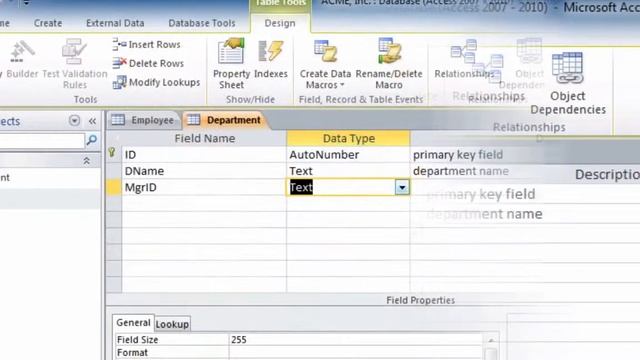Open the navigation pane filter menu
640x360 pixels.
74,121
